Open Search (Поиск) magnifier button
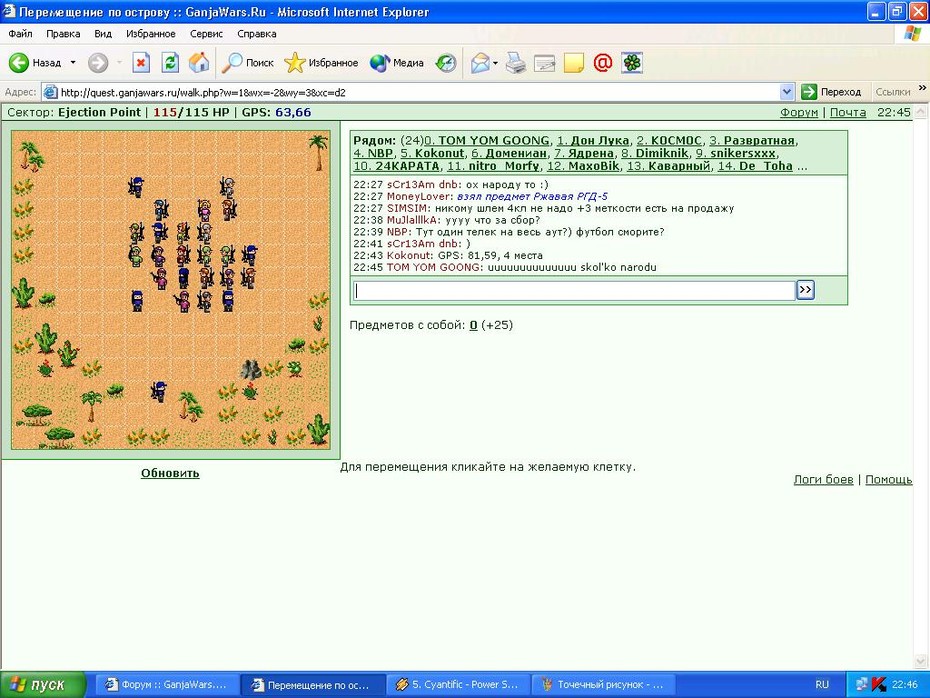The height and width of the screenshot is (698, 930). point(247,62)
